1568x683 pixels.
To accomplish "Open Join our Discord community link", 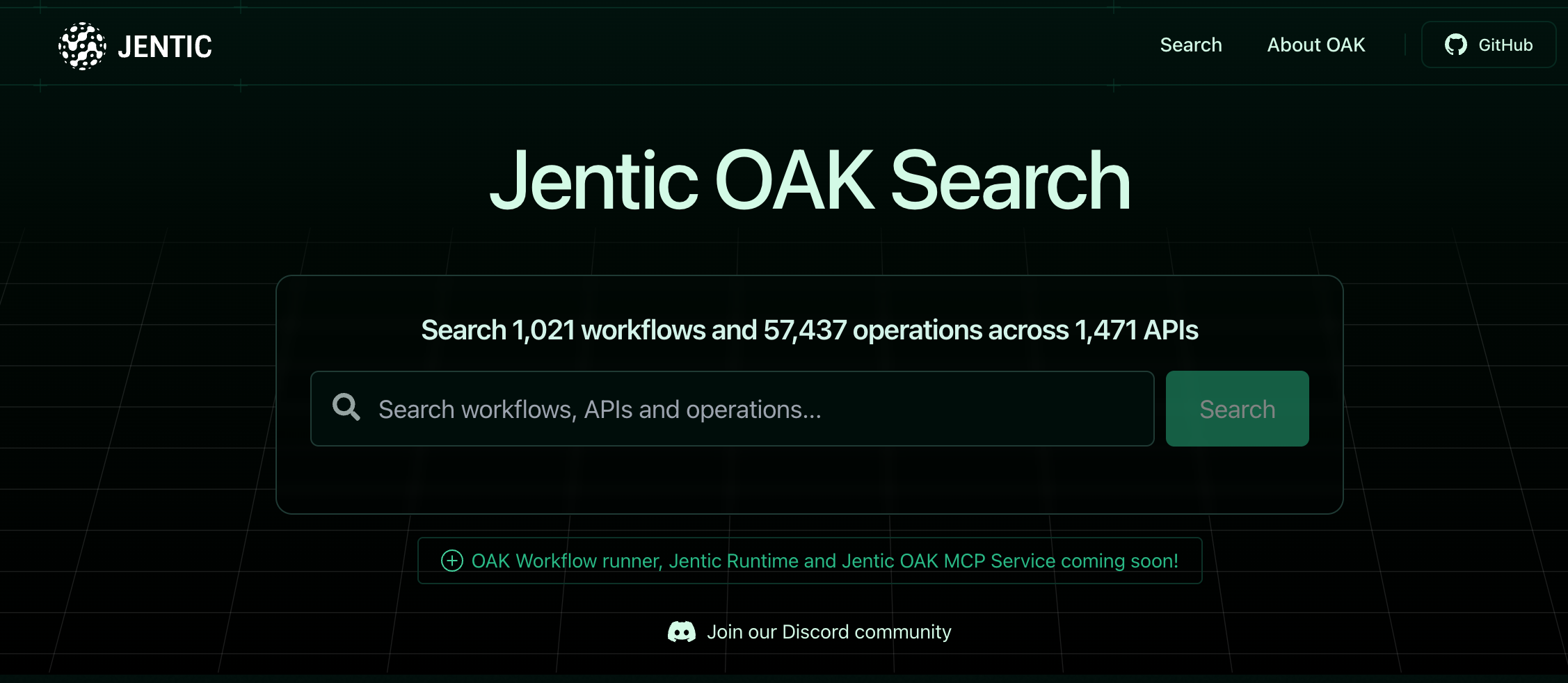I will coord(810,632).
